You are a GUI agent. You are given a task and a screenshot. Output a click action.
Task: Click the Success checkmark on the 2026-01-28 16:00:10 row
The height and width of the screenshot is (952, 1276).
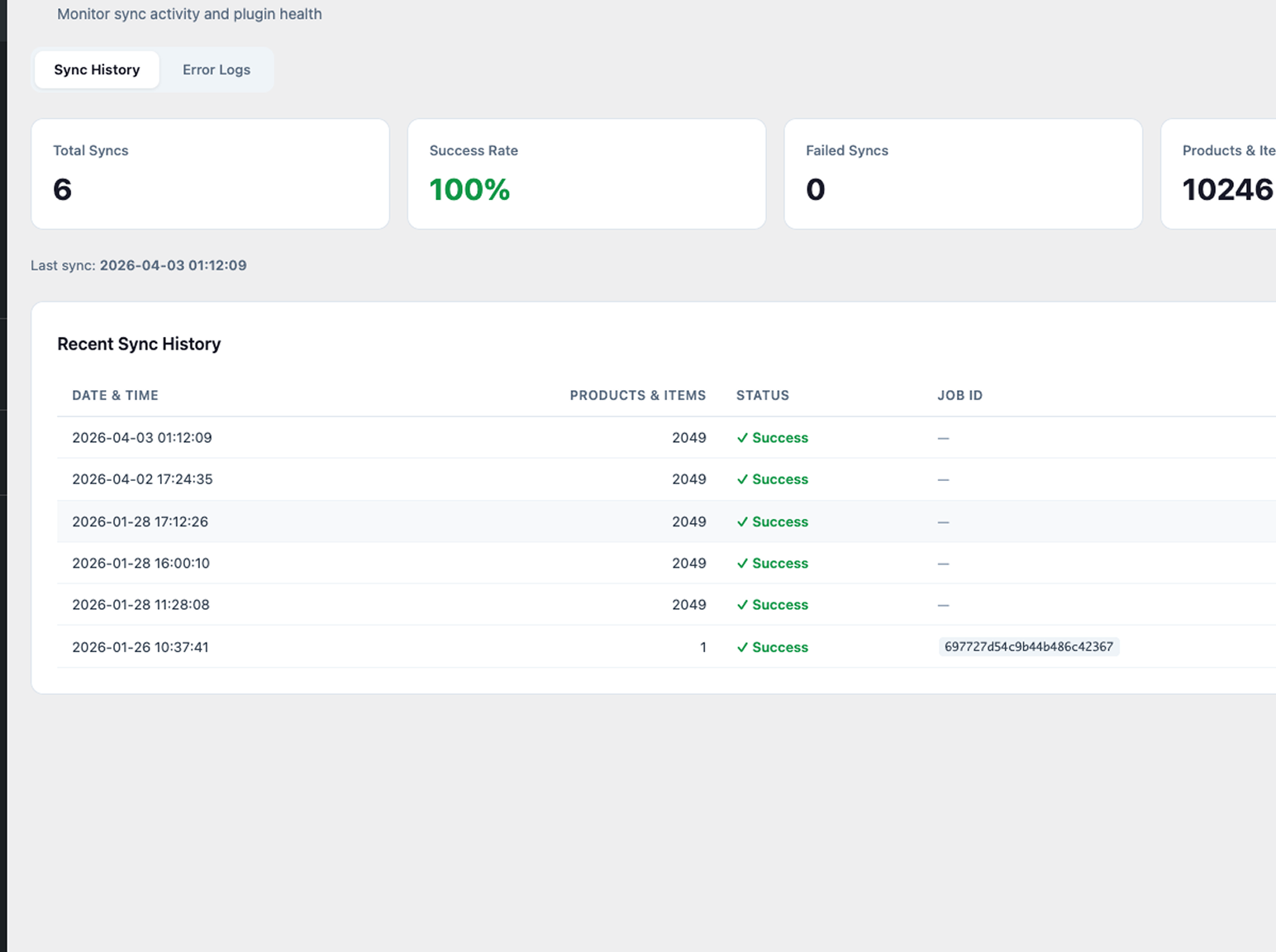tap(743, 563)
